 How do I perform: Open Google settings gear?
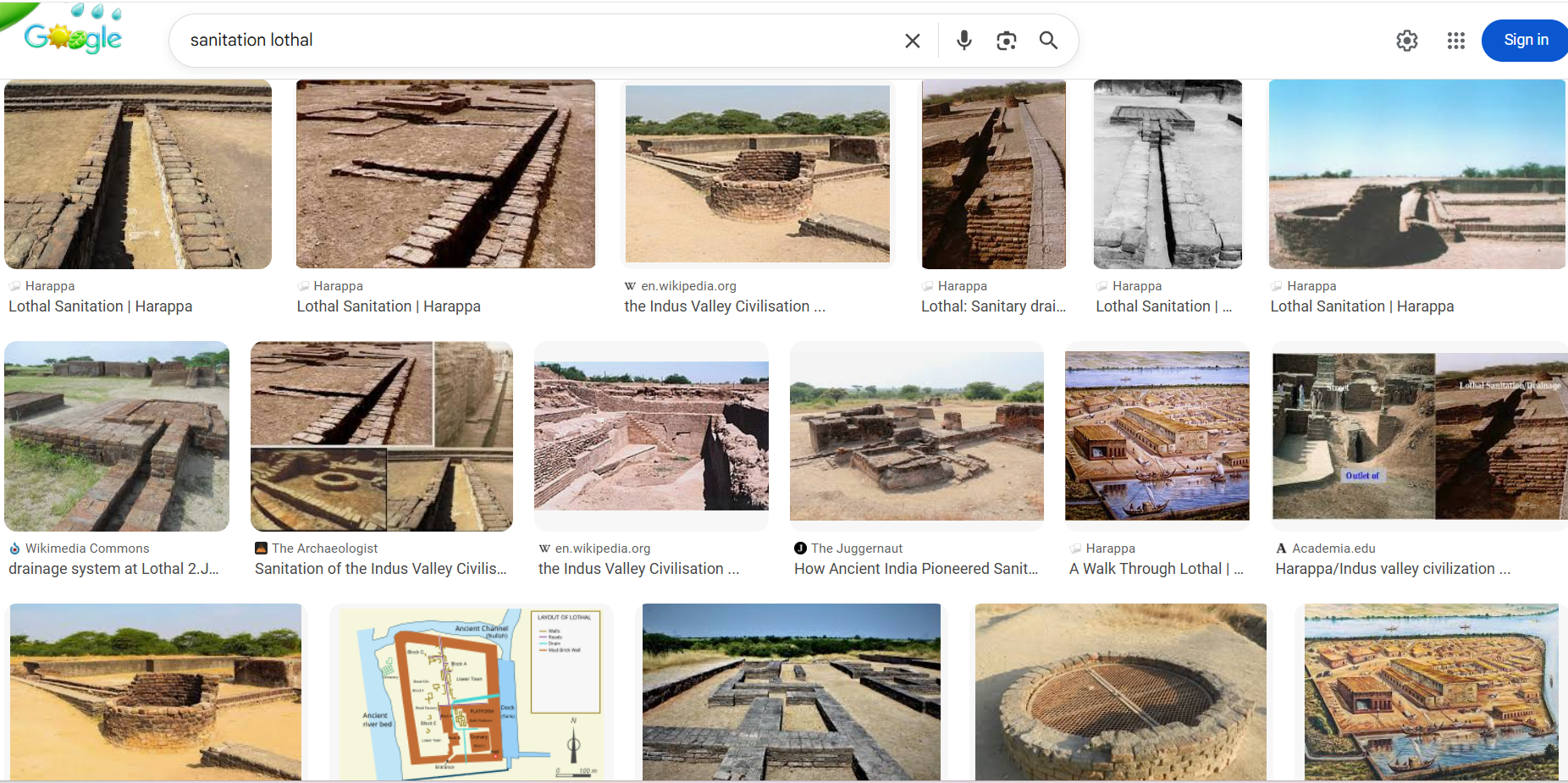click(x=1406, y=41)
